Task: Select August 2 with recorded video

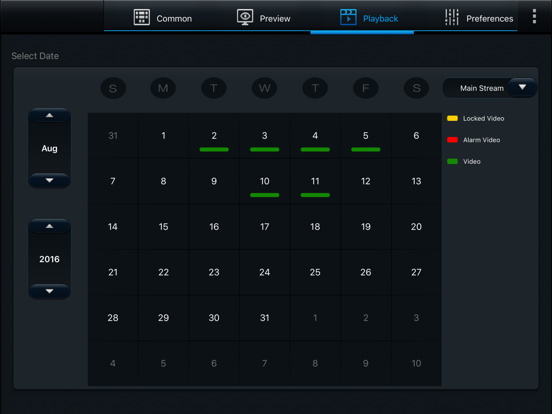Action: (214, 136)
